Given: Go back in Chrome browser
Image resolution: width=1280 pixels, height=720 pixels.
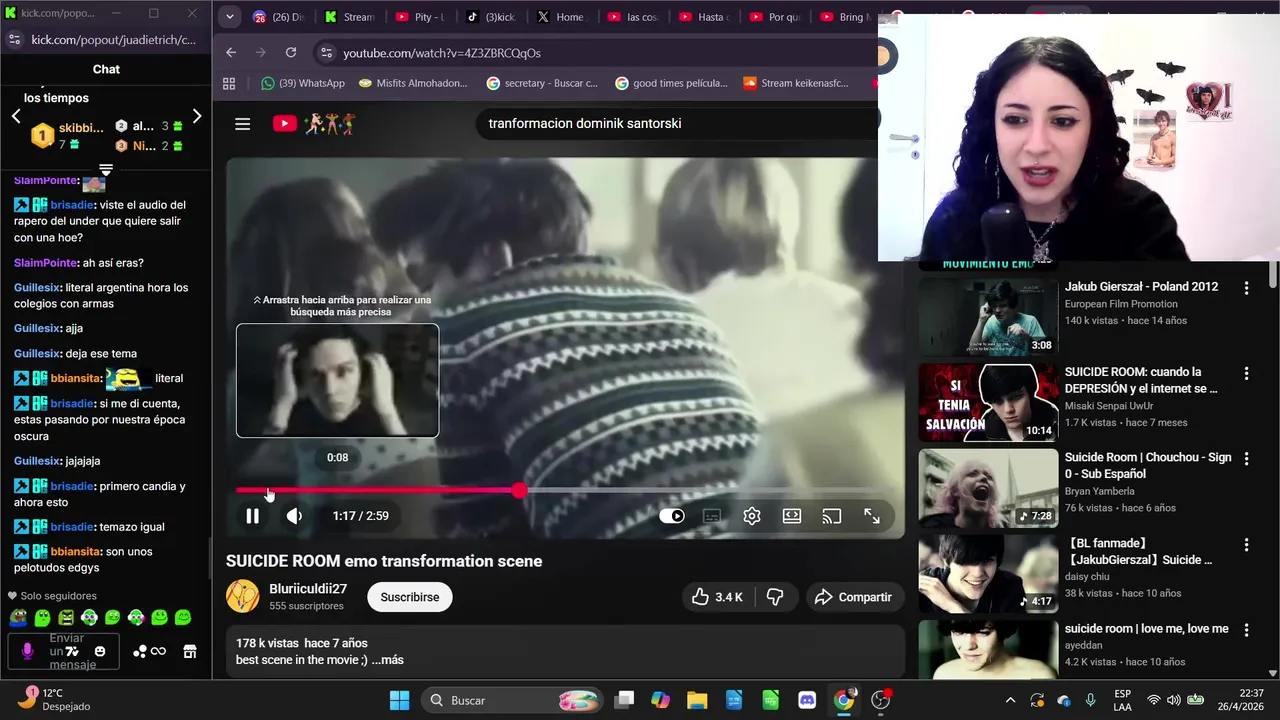Looking at the screenshot, I should pyautogui.click(x=231, y=53).
